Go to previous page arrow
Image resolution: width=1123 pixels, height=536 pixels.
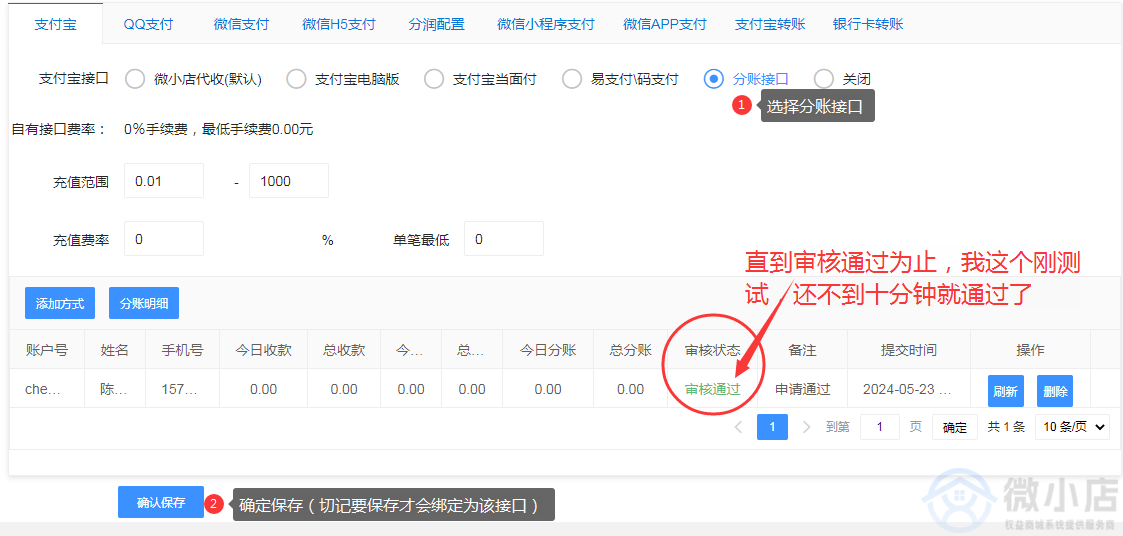738,427
